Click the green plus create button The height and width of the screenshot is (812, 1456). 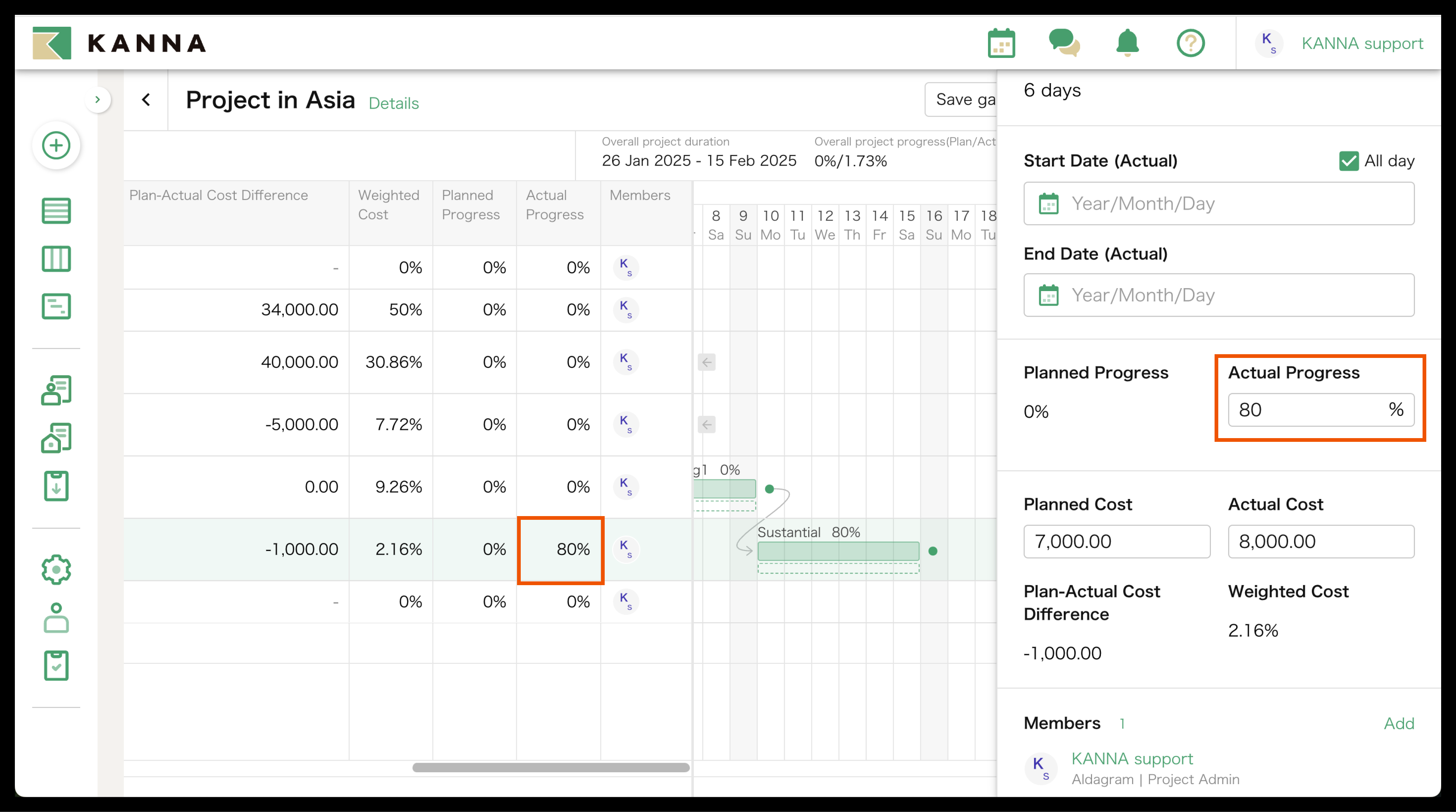56,146
